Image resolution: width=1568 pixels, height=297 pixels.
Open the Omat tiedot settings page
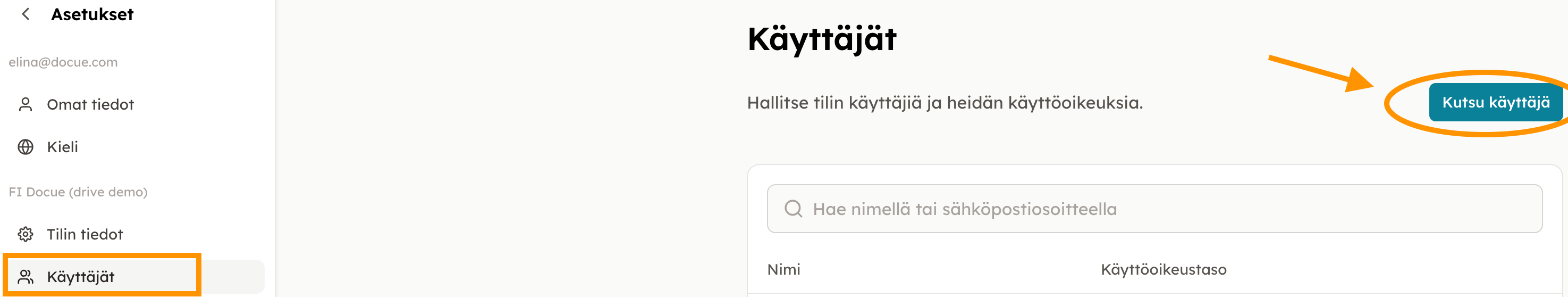pos(90,105)
